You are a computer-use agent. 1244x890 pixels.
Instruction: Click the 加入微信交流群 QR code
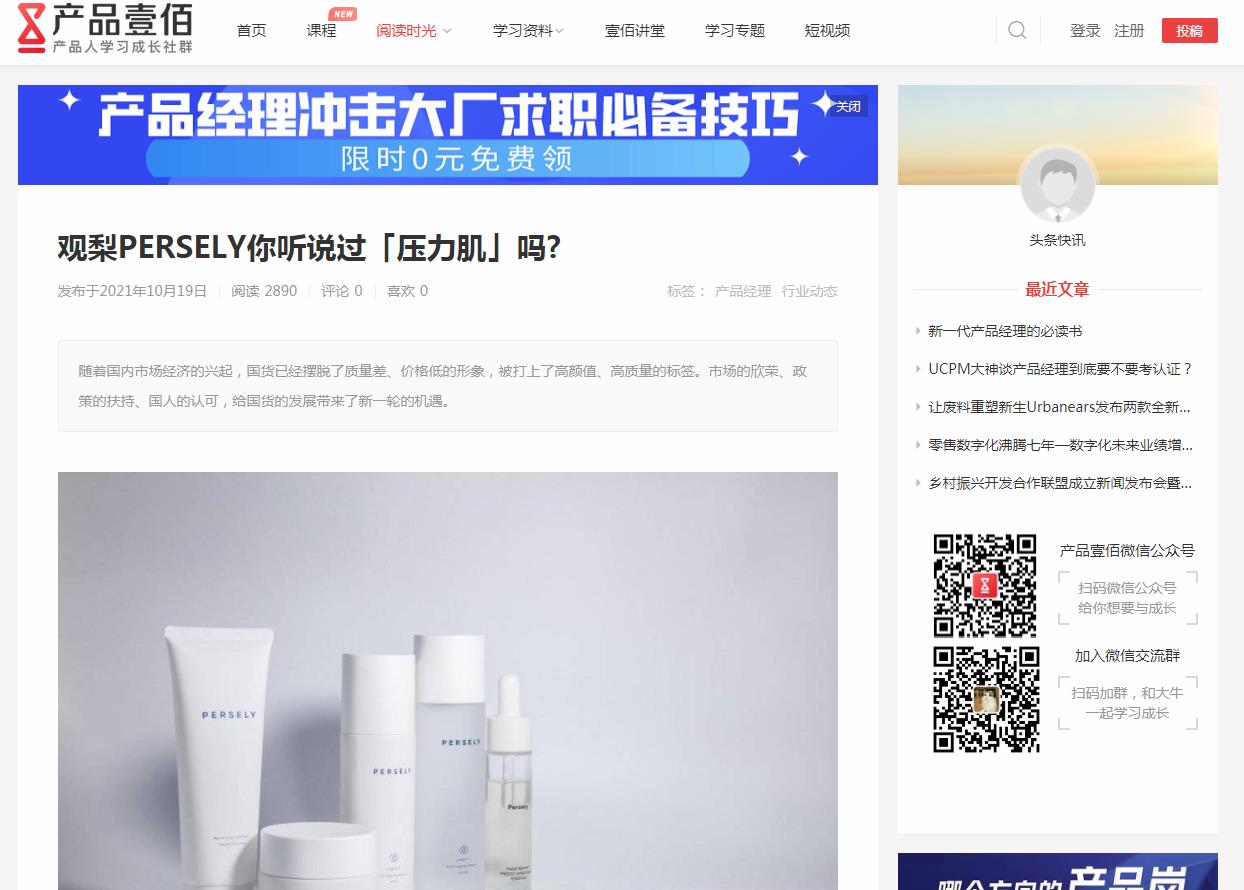coord(985,699)
